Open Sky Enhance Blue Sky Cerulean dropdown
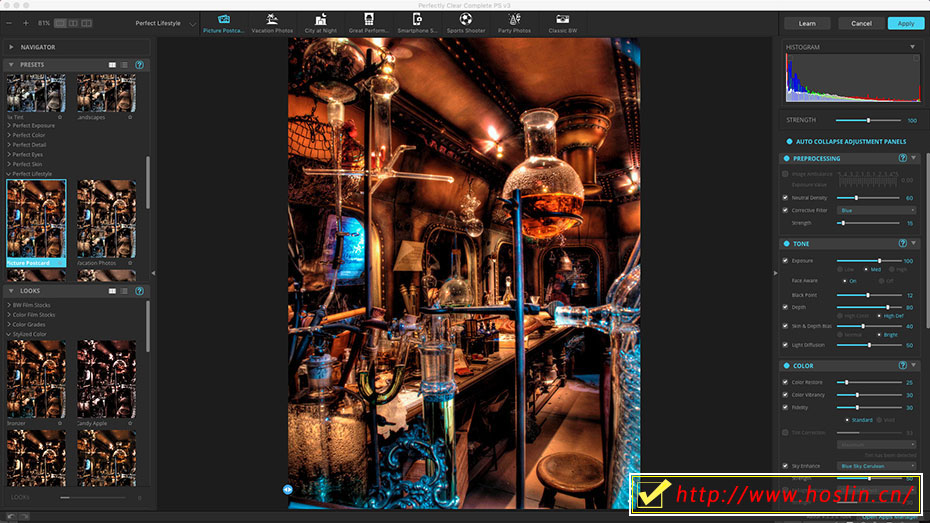This screenshot has height=523, width=930. tap(876, 466)
